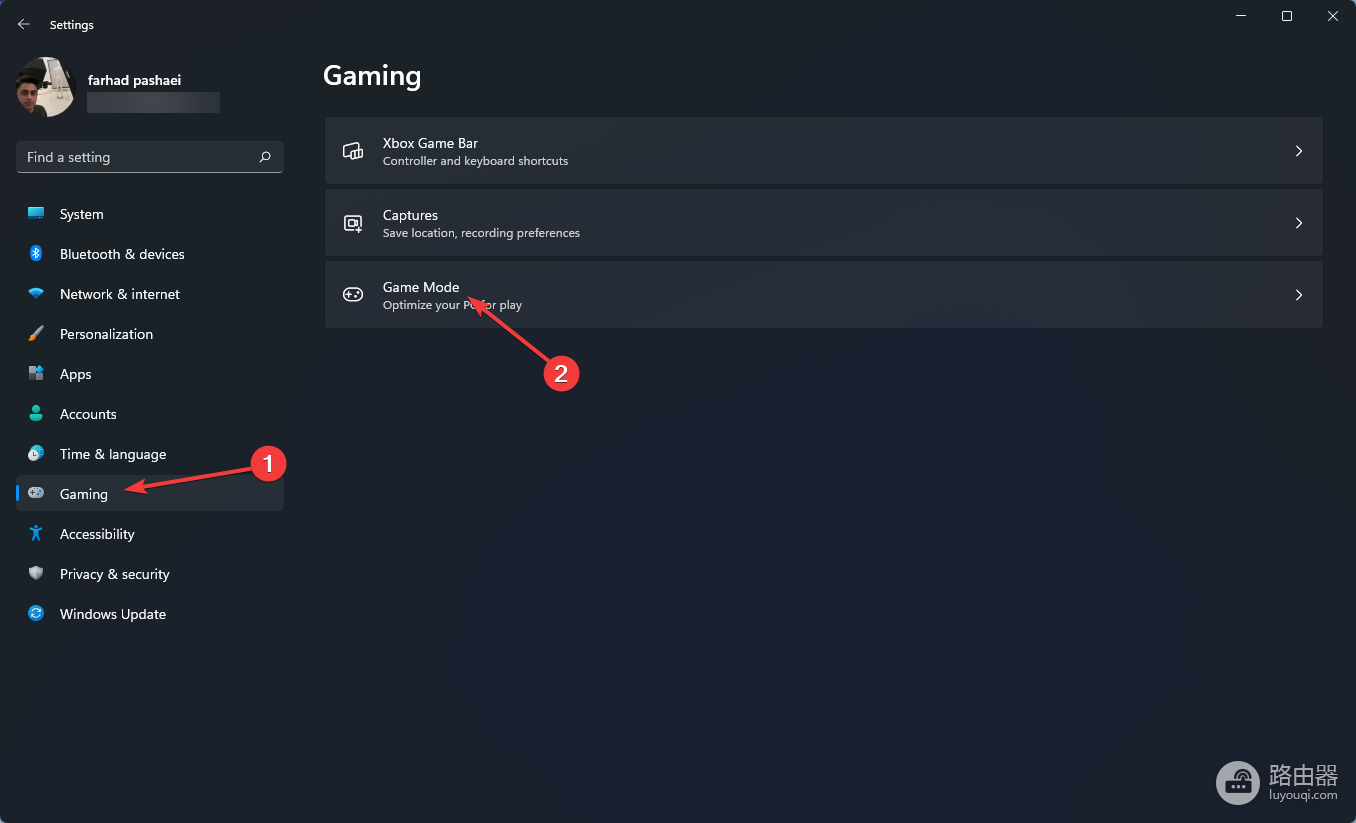Expand Xbox Game Bar chevron arrow
The height and width of the screenshot is (823, 1356).
coord(1299,151)
